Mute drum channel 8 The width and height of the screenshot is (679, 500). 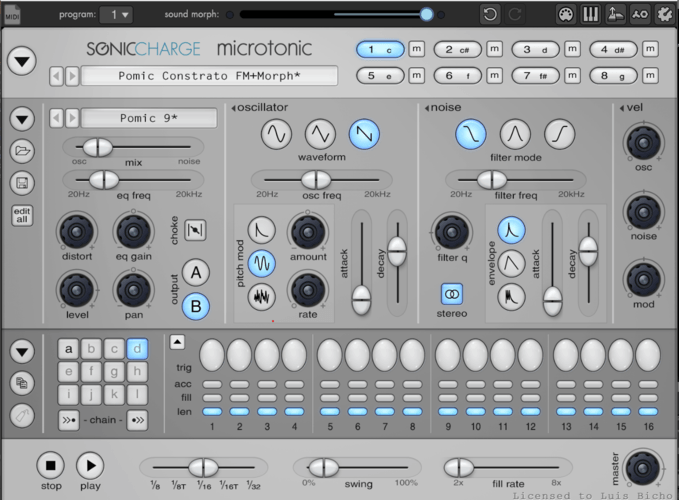tap(650, 76)
